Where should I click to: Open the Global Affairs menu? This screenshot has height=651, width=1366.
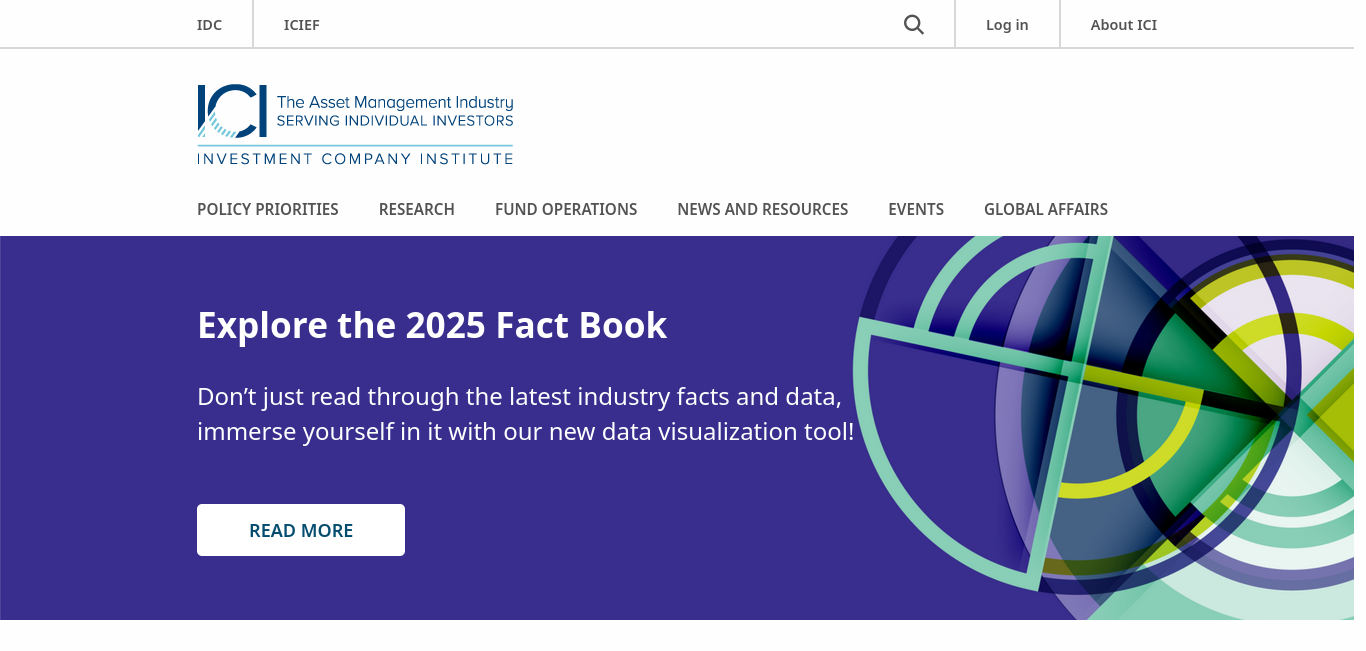tap(1046, 209)
